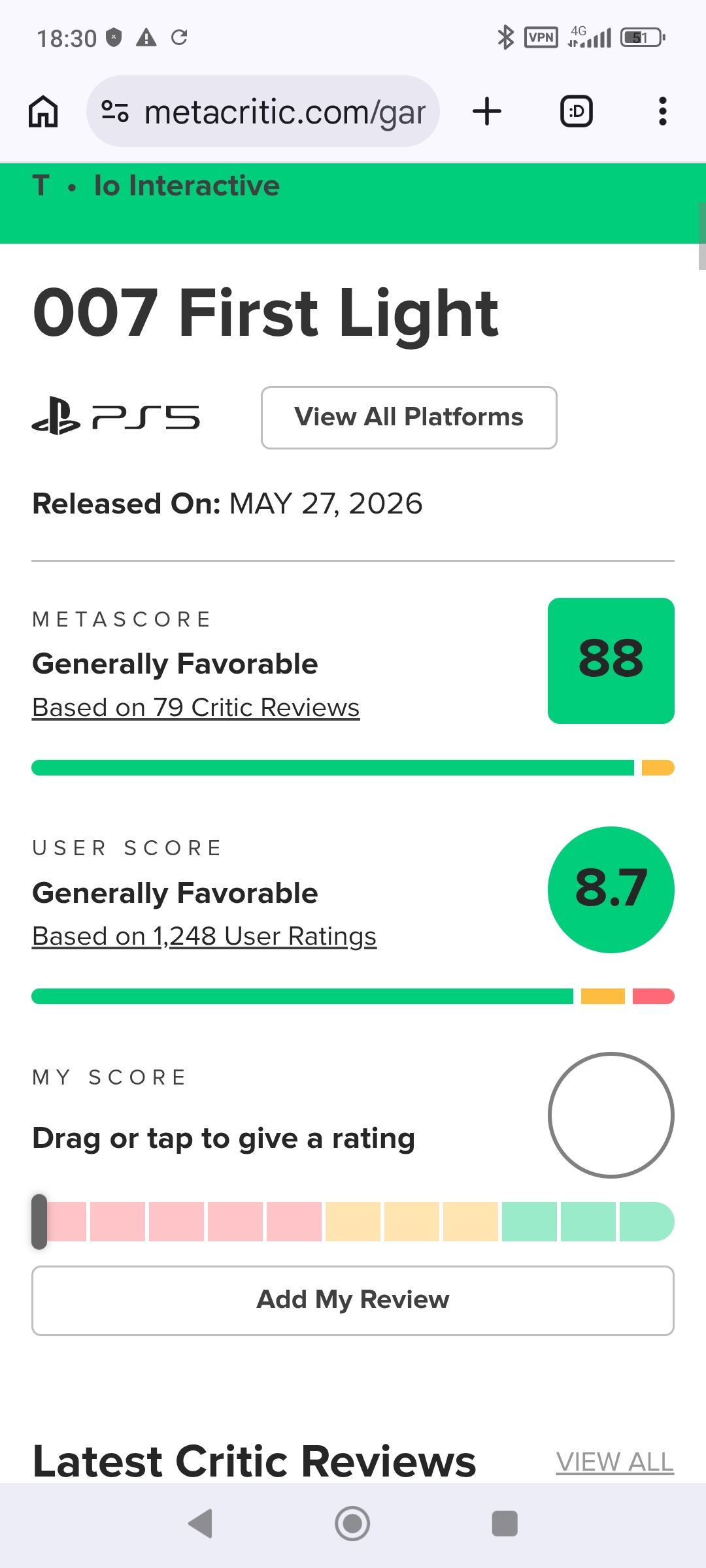Click the 8.7 user score circle

611,890
